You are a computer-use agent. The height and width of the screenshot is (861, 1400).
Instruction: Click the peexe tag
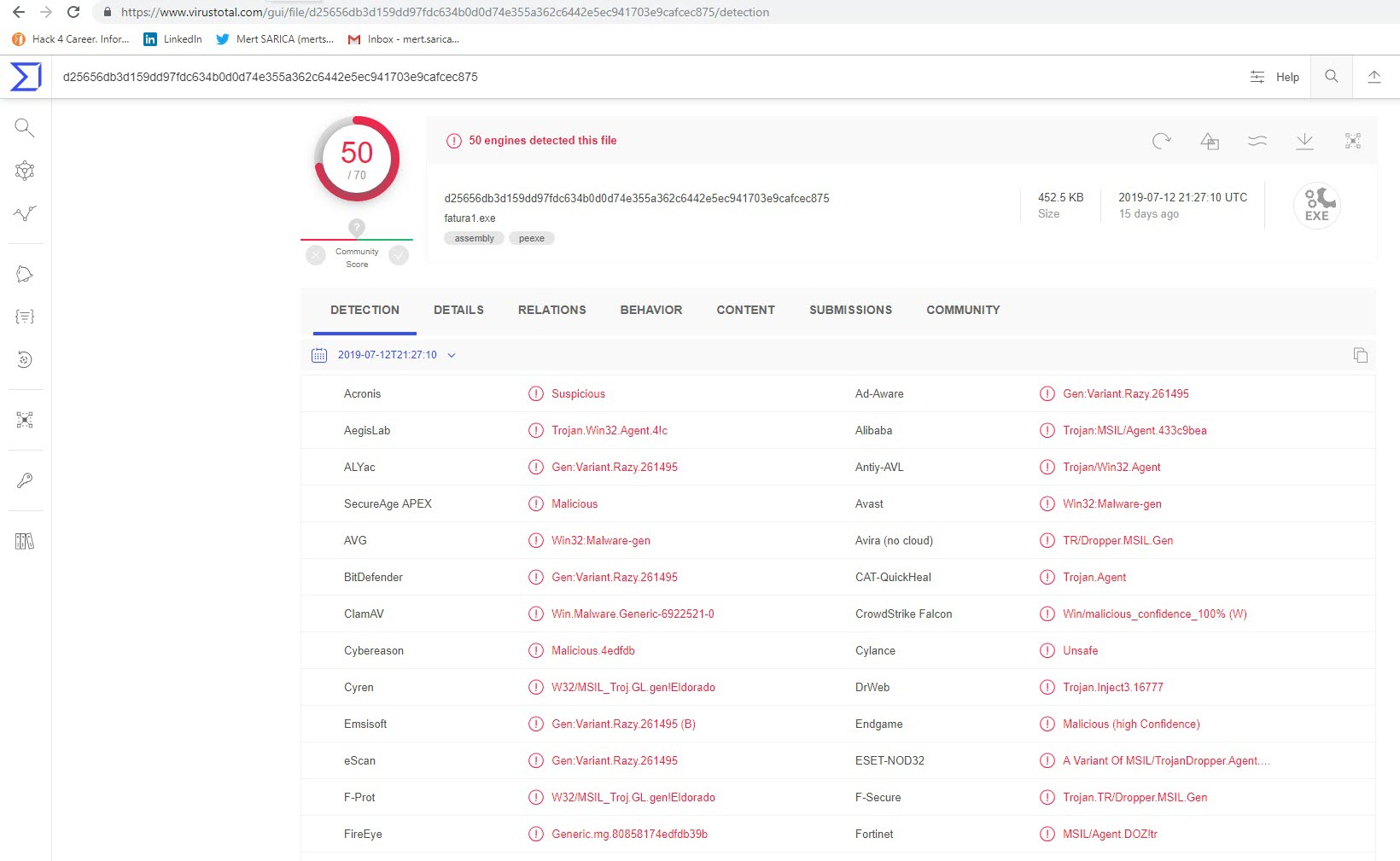[531, 238]
